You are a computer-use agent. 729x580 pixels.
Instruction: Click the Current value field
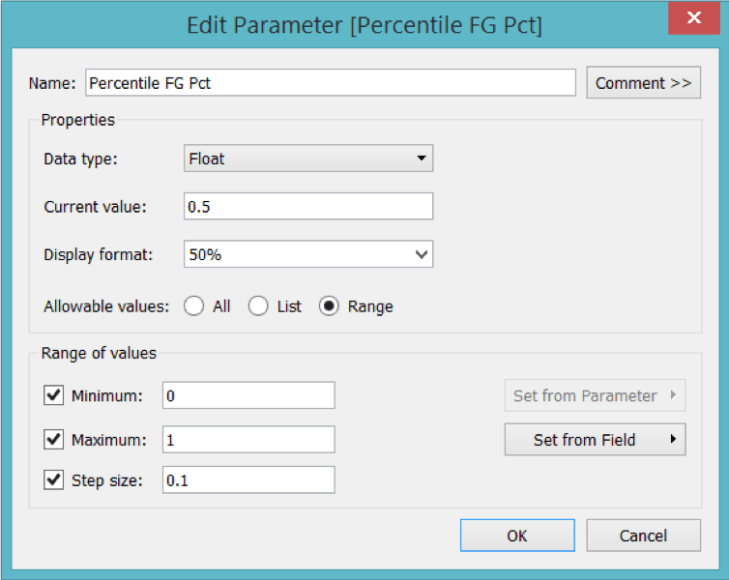click(x=309, y=207)
